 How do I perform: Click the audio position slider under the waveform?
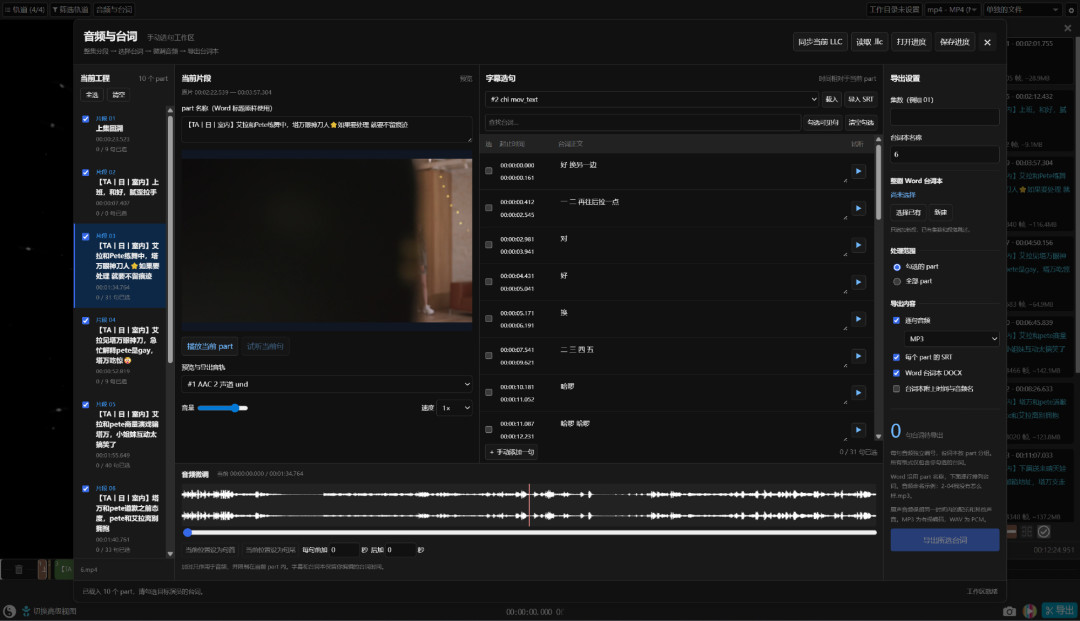click(530, 532)
